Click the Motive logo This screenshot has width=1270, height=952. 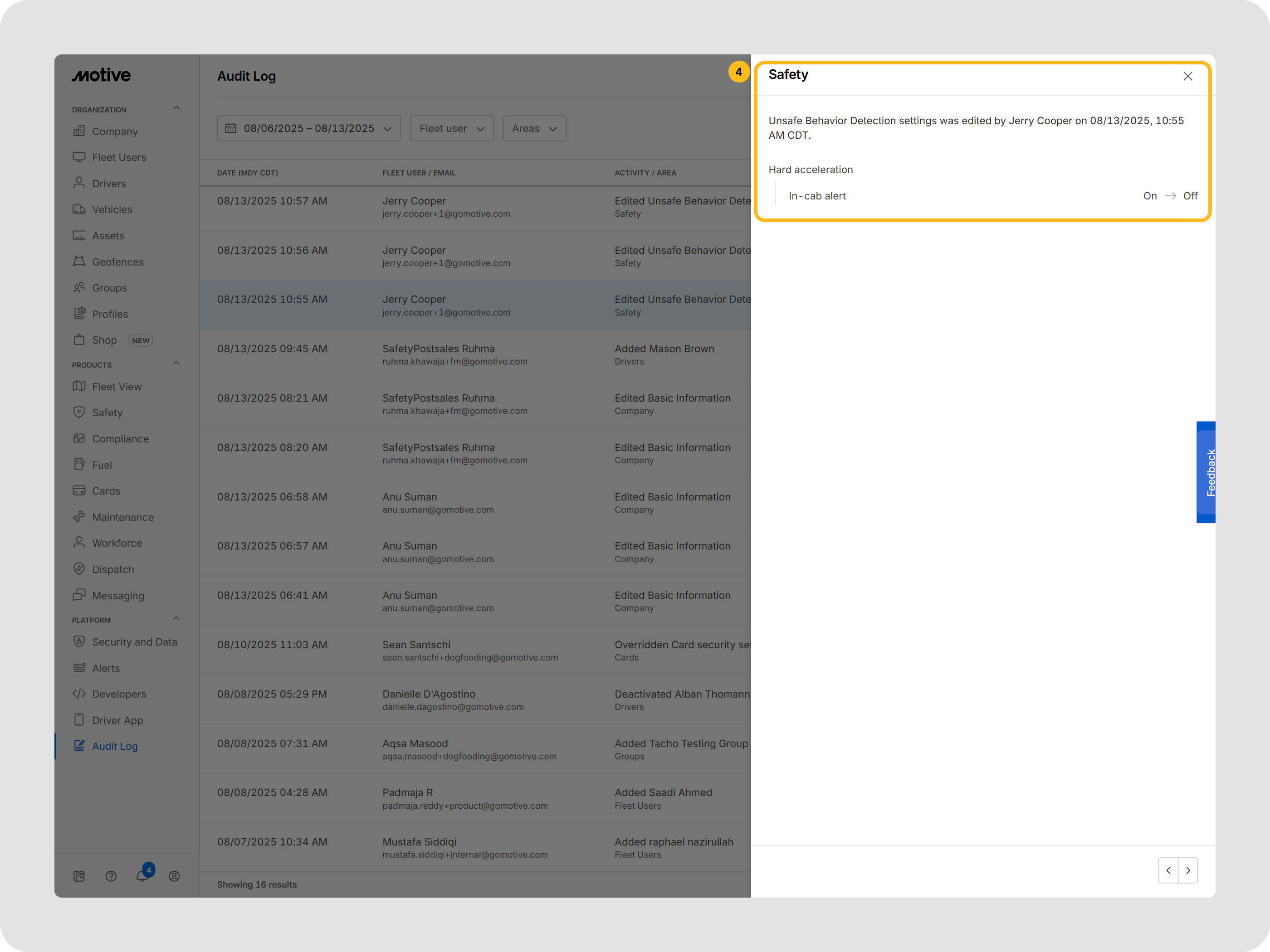pyautogui.click(x=101, y=75)
